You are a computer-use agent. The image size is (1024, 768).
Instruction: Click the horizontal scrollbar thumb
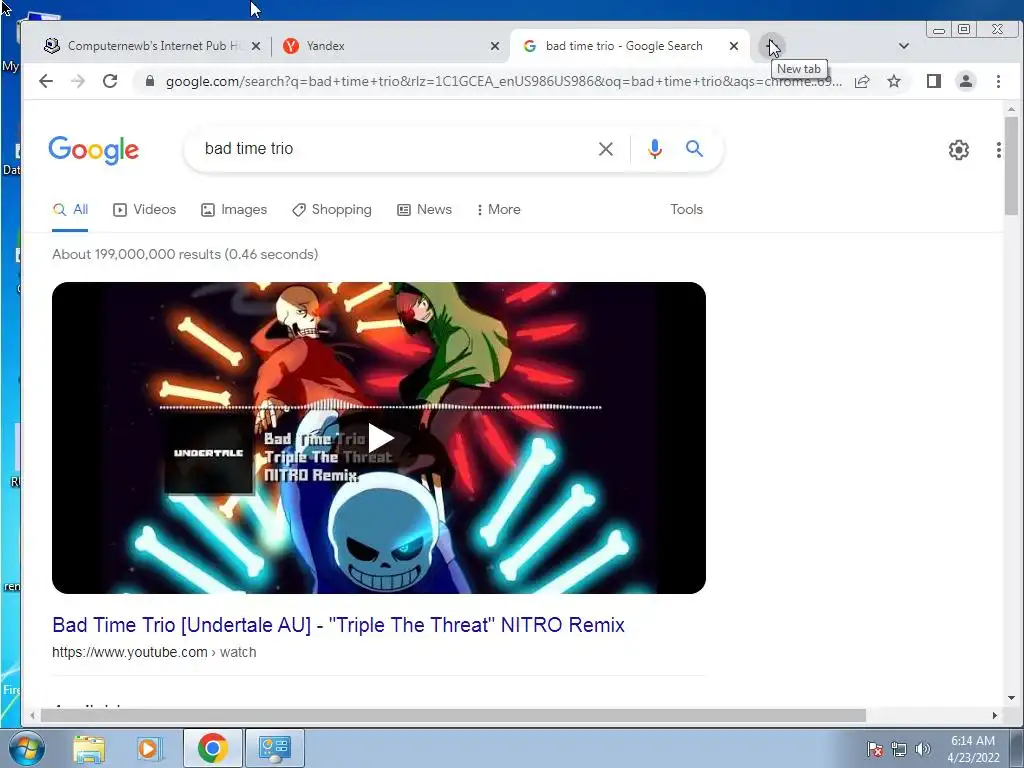[x=453, y=716]
